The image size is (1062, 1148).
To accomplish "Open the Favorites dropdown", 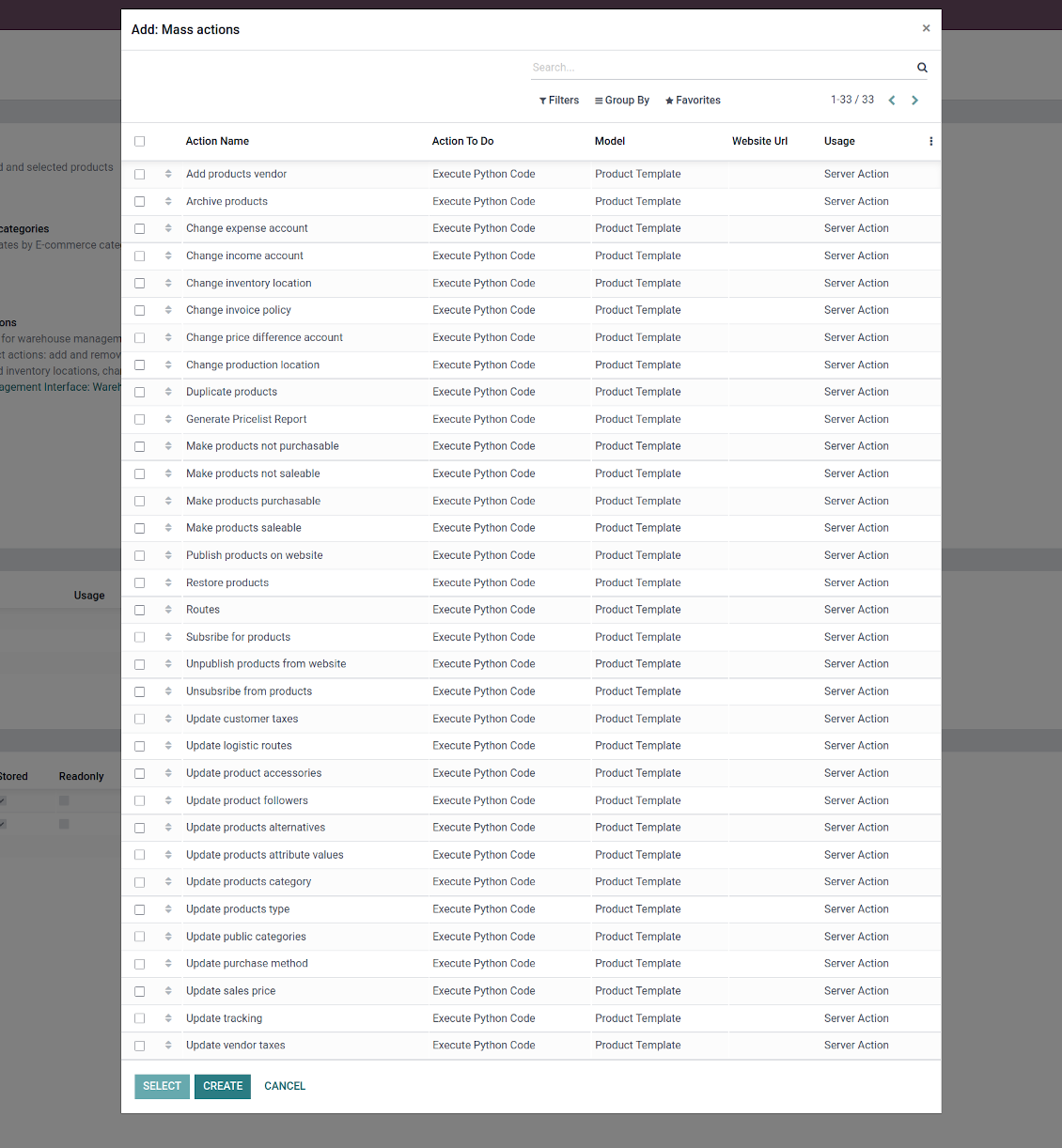I will click(x=693, y=101).
